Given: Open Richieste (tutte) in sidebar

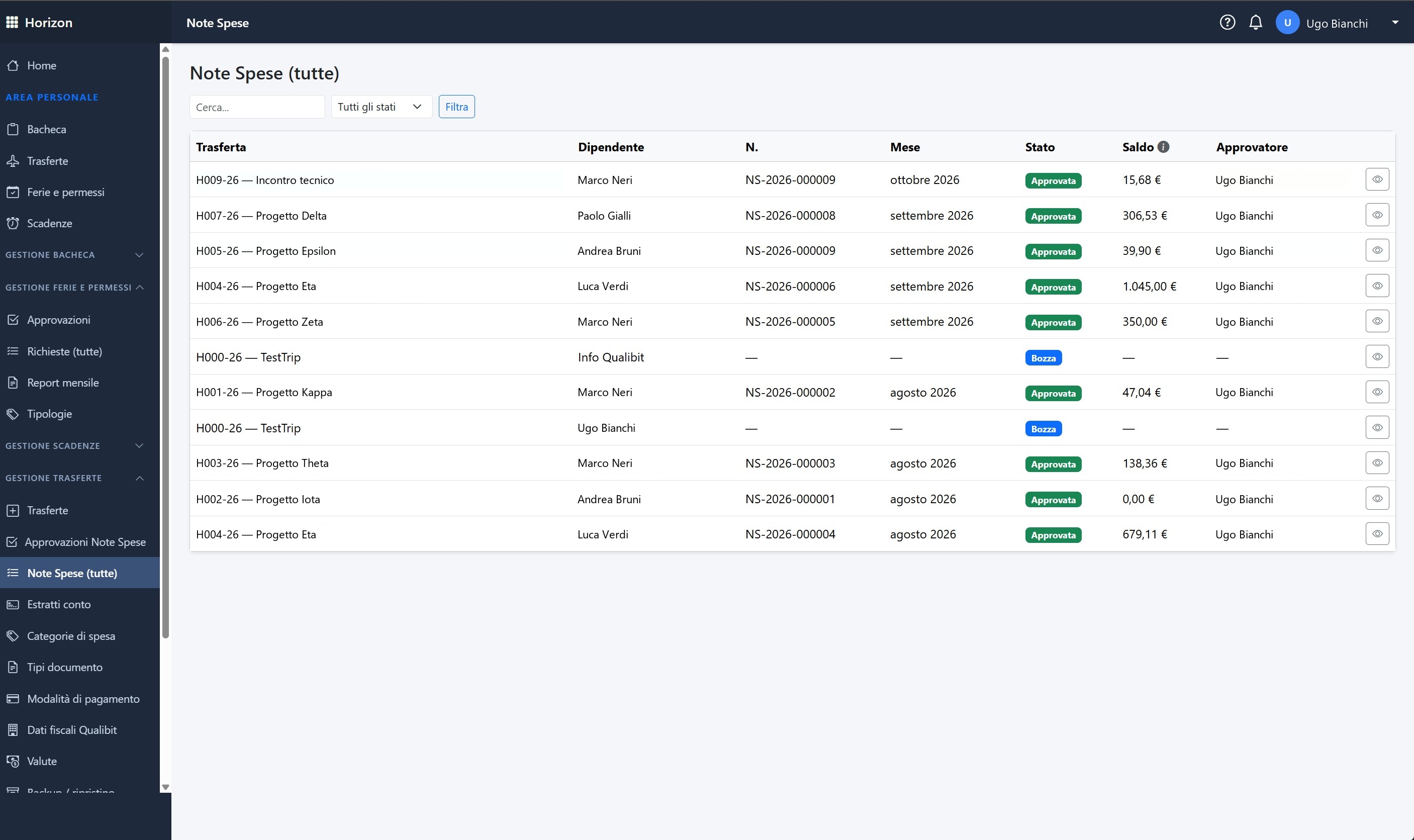Looking at the screenshot, I should point(80,351).
